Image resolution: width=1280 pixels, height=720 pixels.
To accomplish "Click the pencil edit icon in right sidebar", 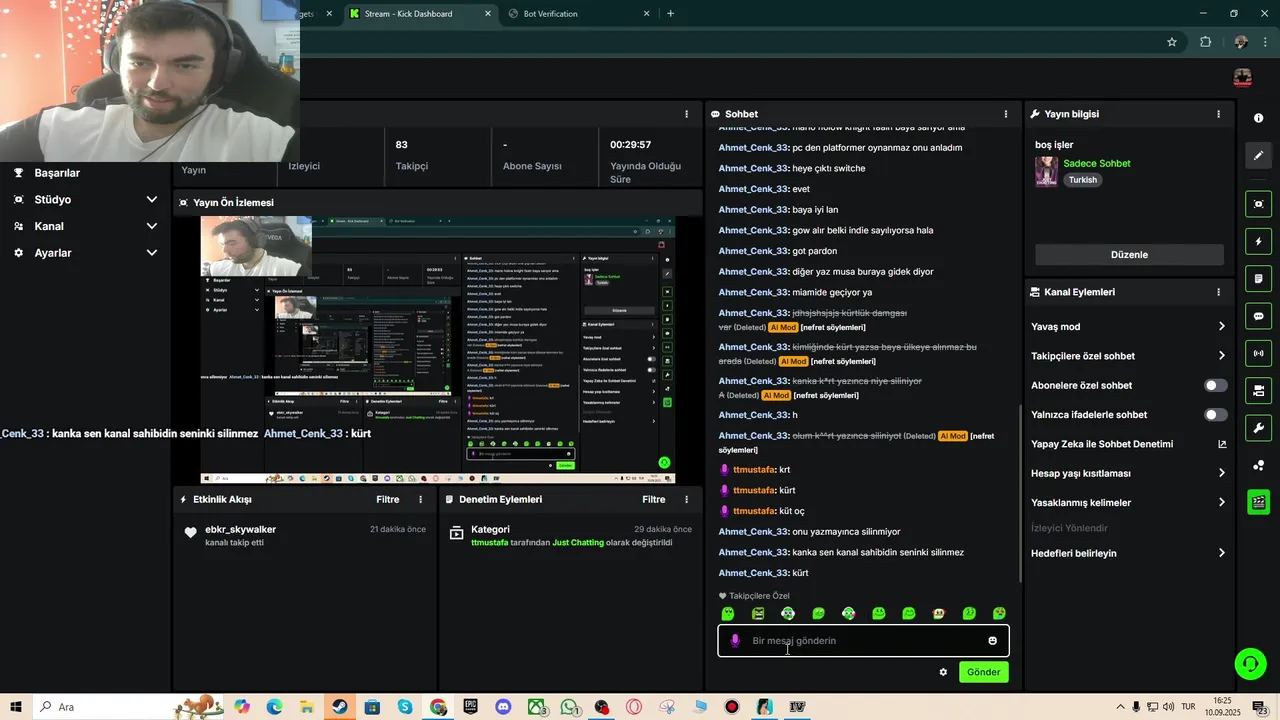I will click(x=1258, y=155).
